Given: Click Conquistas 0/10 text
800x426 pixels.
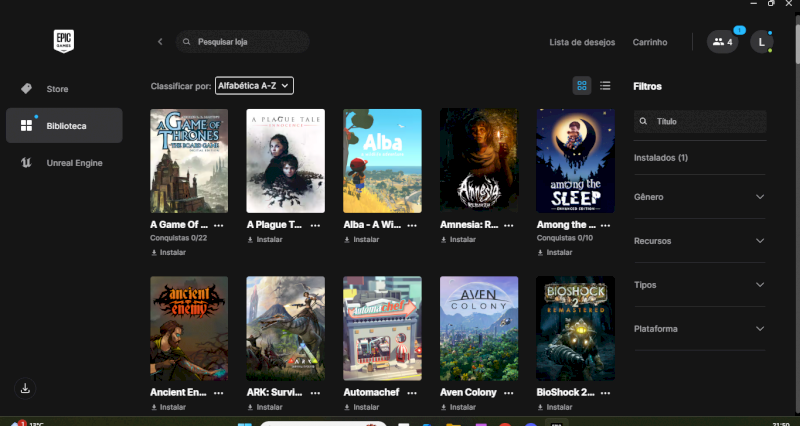Looking at the screenshot, I should [565, 238].
